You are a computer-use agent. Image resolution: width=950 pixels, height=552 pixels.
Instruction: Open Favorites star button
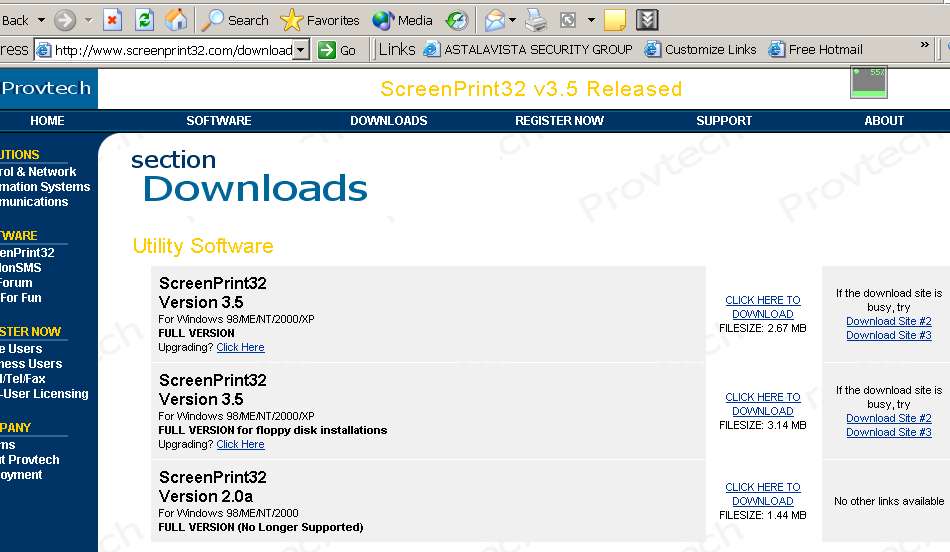pos(320,21)
